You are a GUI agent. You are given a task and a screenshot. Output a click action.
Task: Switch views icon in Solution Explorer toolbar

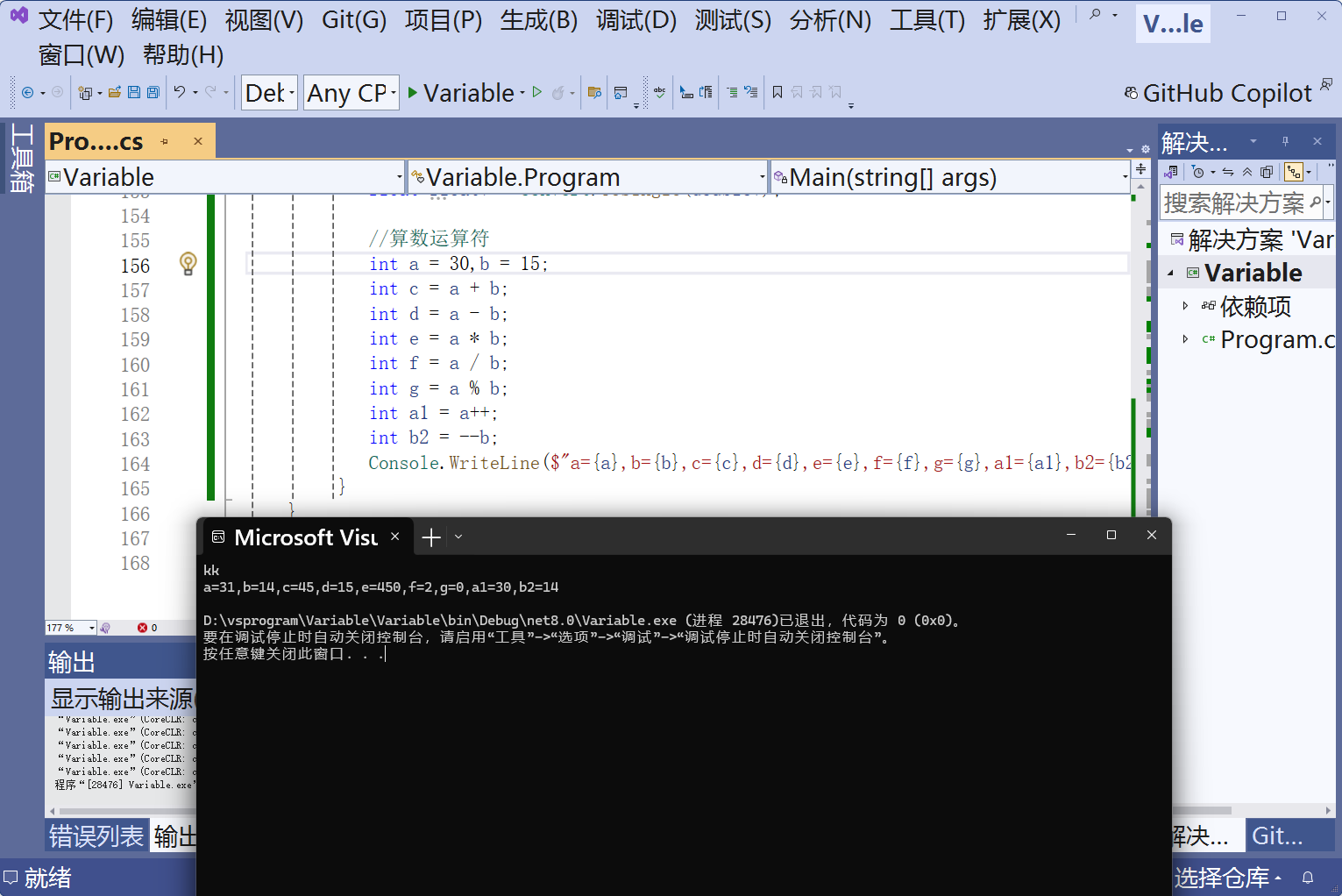(1170, 172)
